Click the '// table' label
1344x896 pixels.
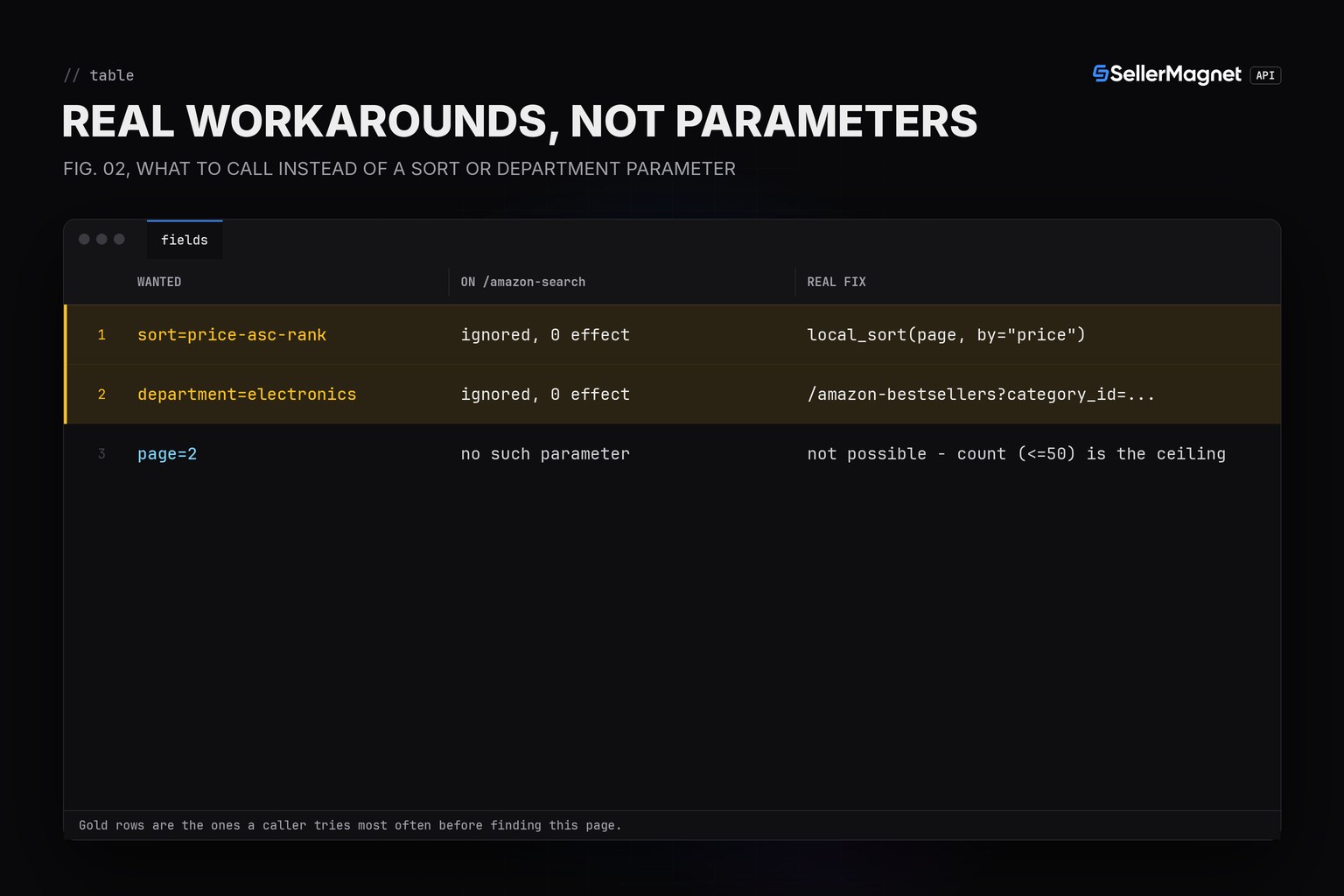(x=99, y=75)
